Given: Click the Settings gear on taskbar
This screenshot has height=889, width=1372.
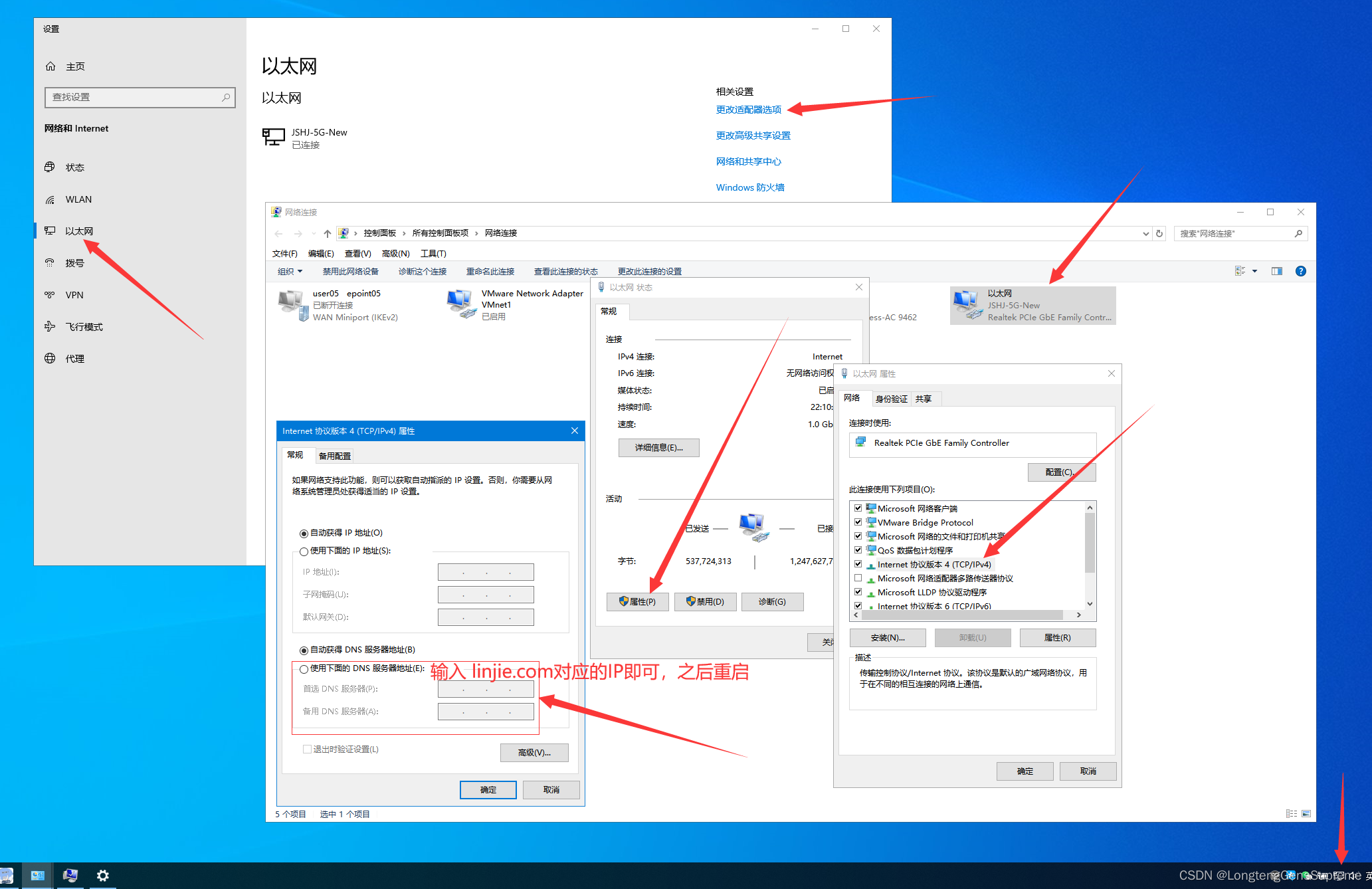Looking at the screenshot, I should [102, 875].
